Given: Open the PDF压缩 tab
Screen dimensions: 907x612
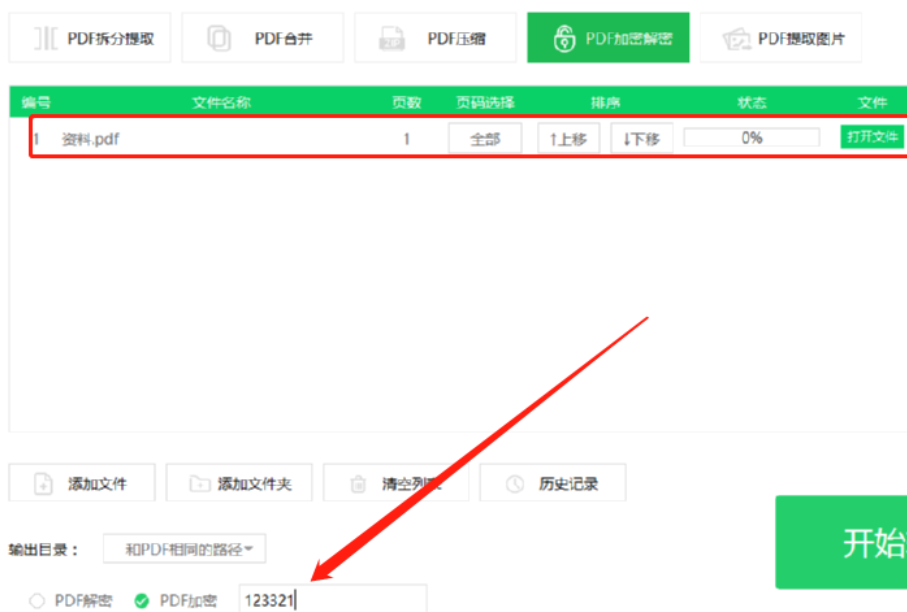Looking at the screenshot, I should (x=435, y=38).
